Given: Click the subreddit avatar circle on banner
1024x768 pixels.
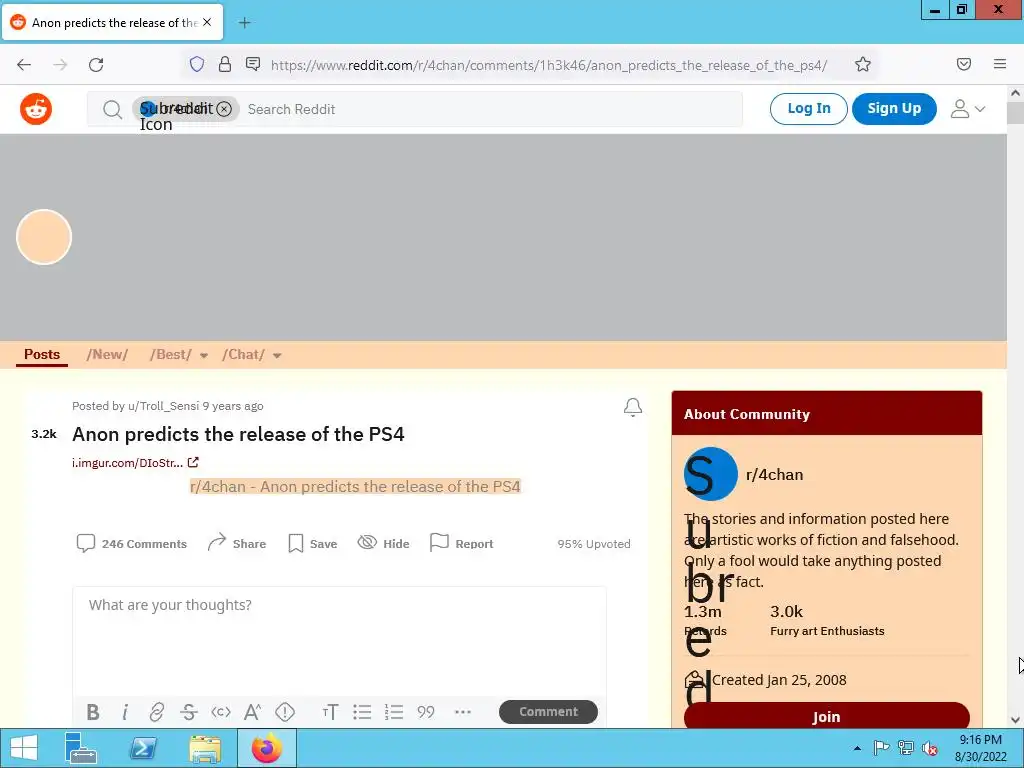Looking at the screenshot, I should coord(44,237).
